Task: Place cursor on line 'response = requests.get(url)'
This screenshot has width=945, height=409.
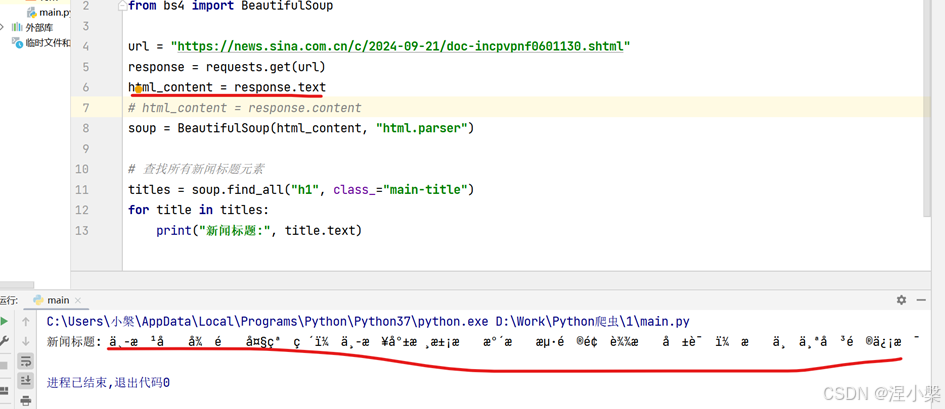Action: [x=227, y=67]
